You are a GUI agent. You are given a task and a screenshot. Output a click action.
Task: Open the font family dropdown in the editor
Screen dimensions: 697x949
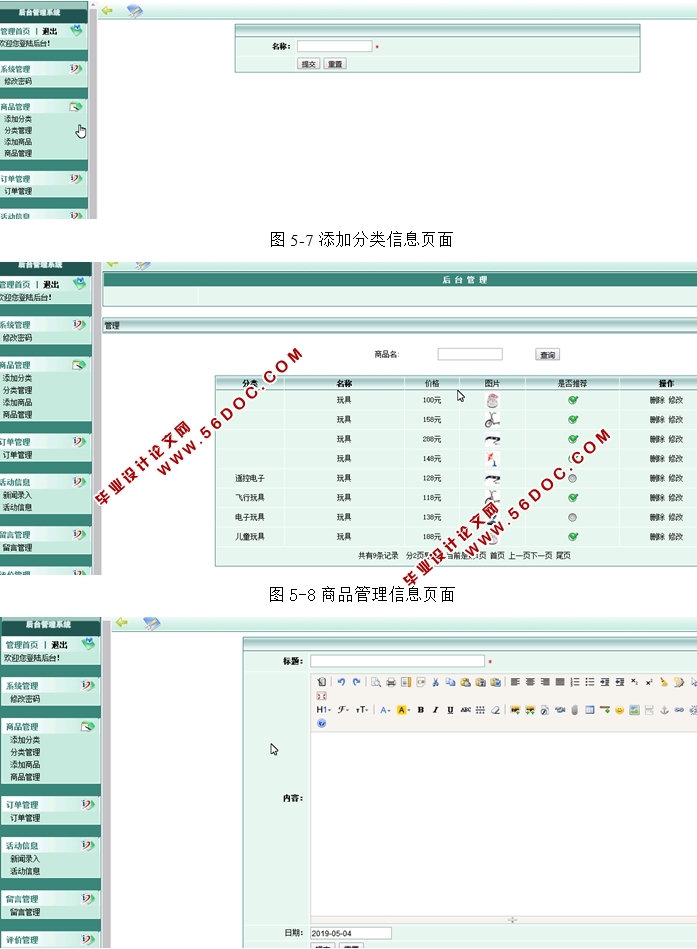343,710
